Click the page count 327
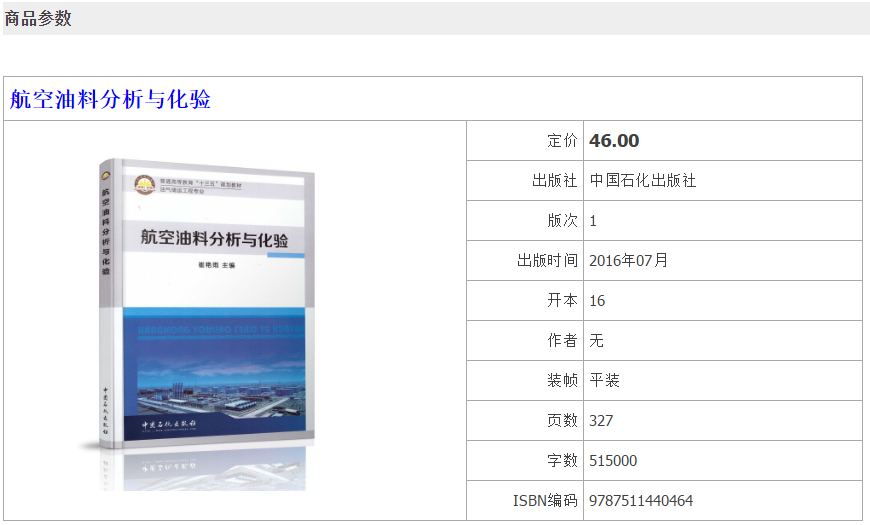Image resolution: width=870 pixels, height=525 pixels. point(601,421)
